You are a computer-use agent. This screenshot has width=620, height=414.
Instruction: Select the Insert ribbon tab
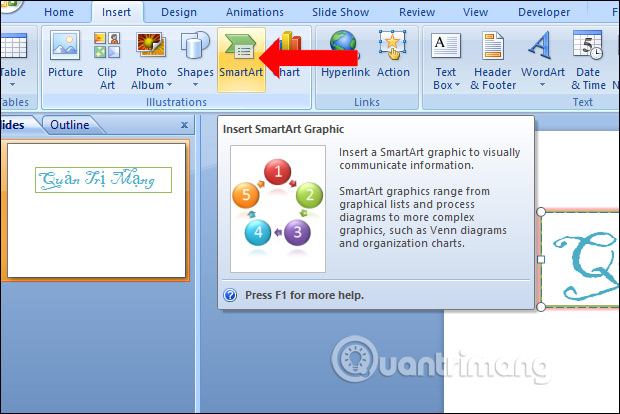click(116, 12)
